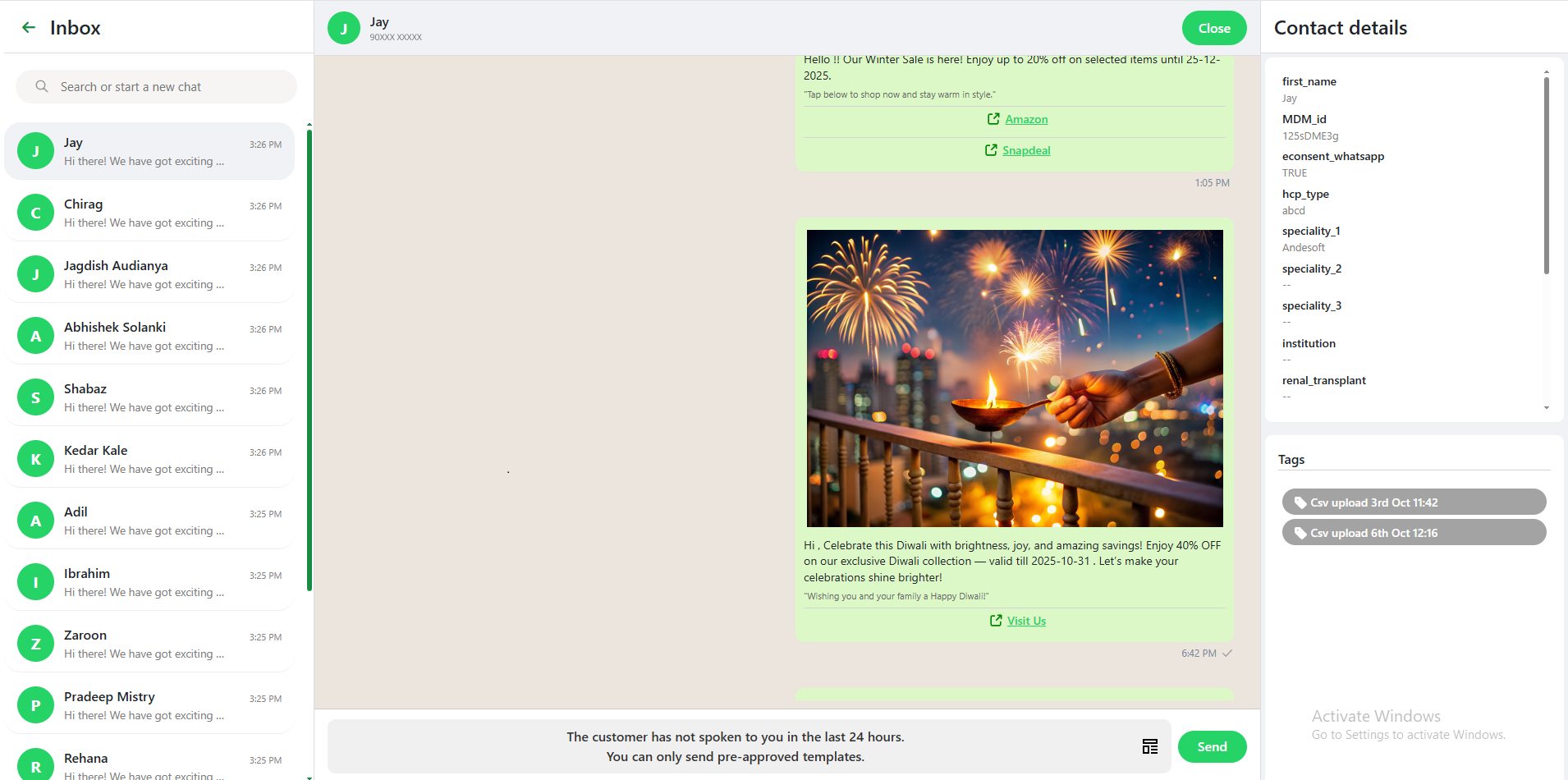1568x780 pixels.
Task: Open the Kedar Kale conversation
Action: pyautogui.click(x=149, y=459)
